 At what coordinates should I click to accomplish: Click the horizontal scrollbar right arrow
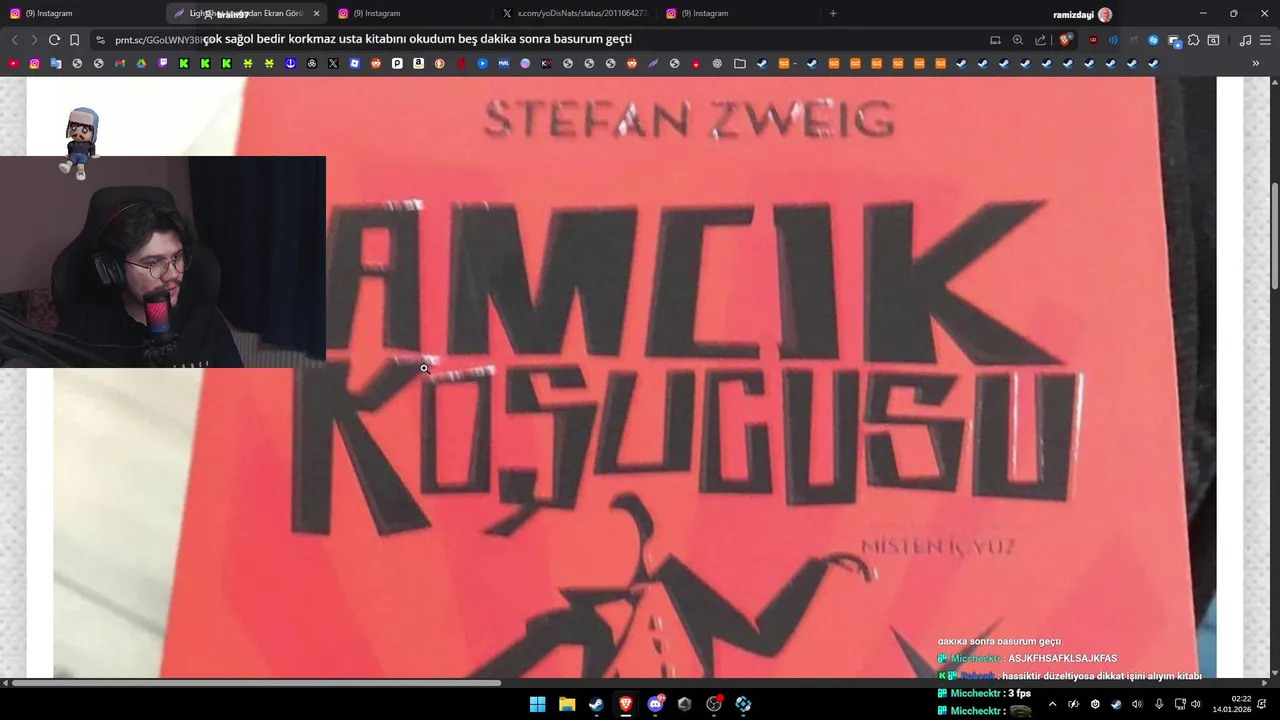(x=1264, y=683)
